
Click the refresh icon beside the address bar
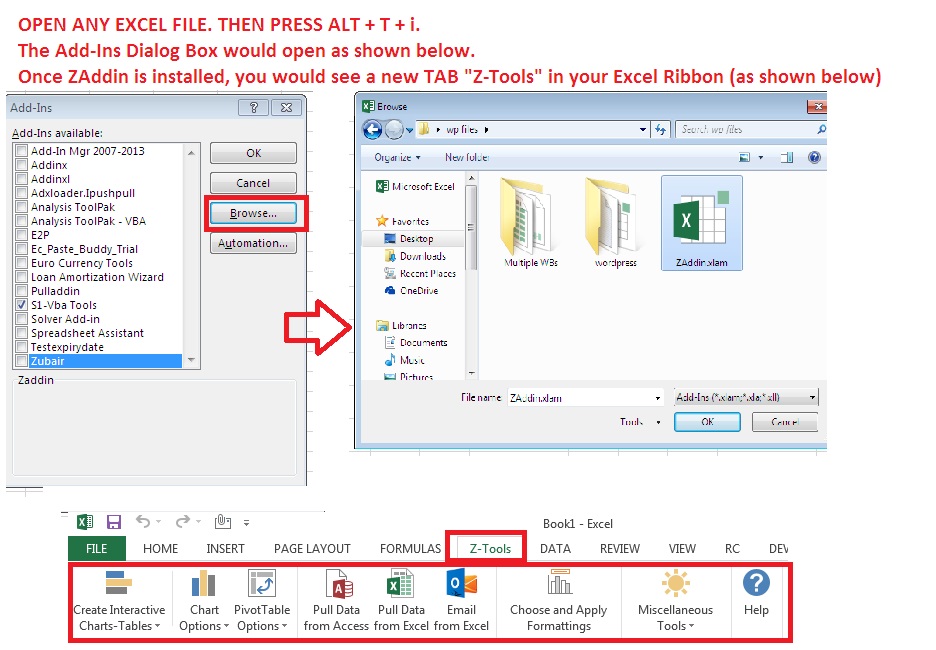point(660,129)
